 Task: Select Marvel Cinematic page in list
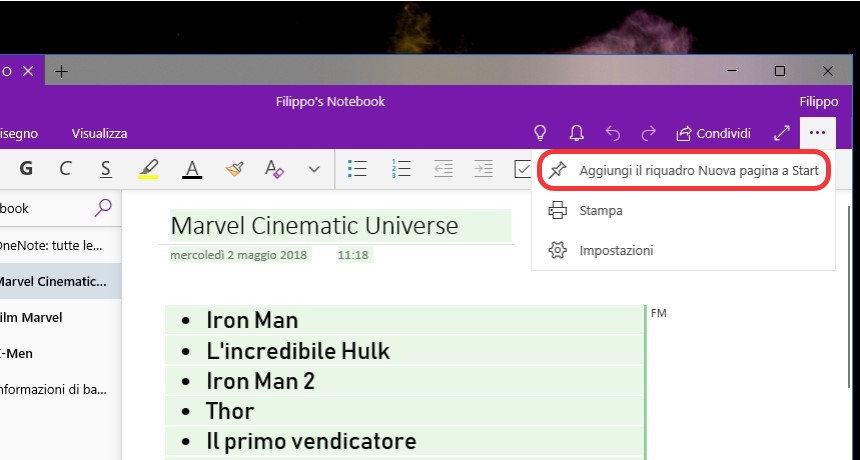60,282
